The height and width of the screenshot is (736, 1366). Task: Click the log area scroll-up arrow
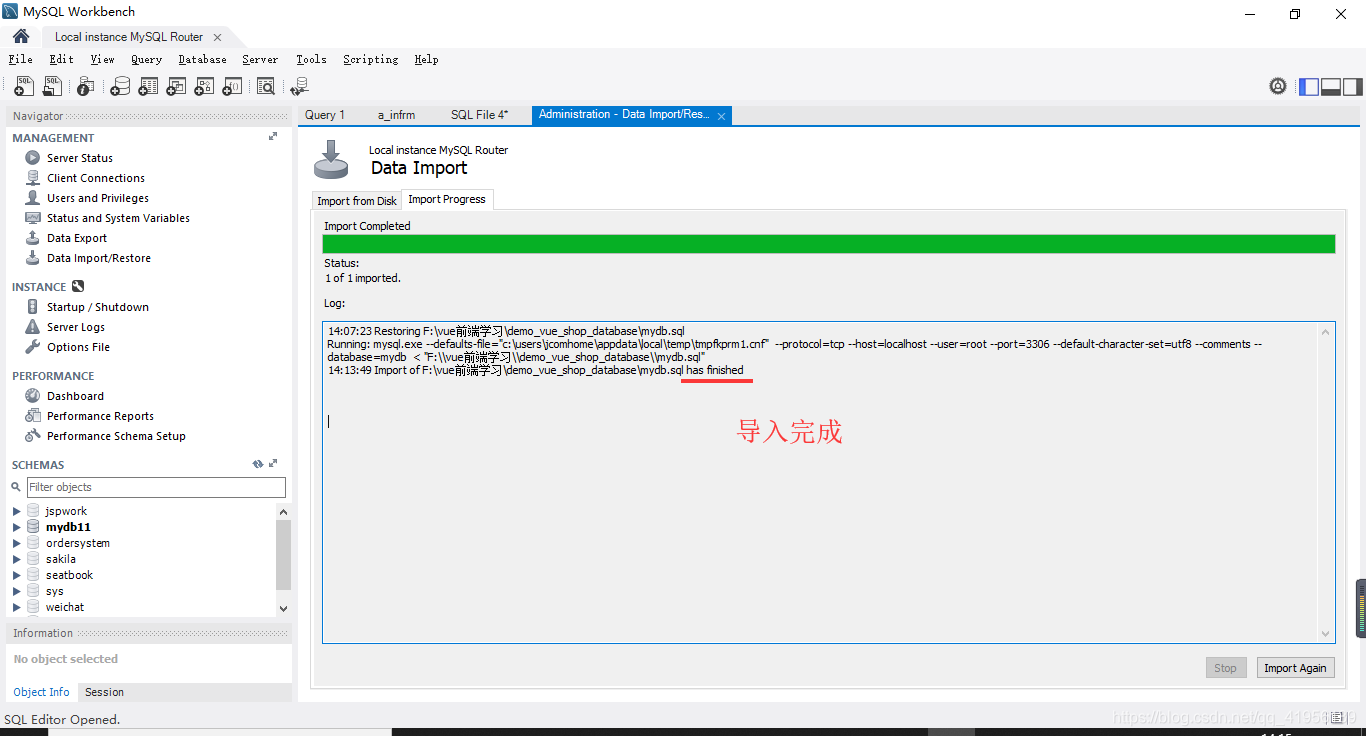[x=1326, y=332]
